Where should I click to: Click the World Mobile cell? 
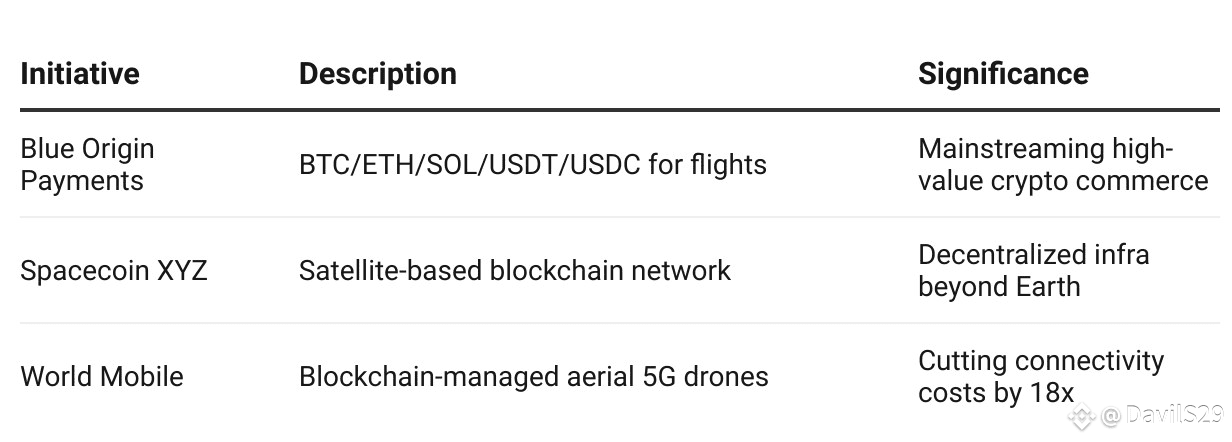(x=102, y=377)
